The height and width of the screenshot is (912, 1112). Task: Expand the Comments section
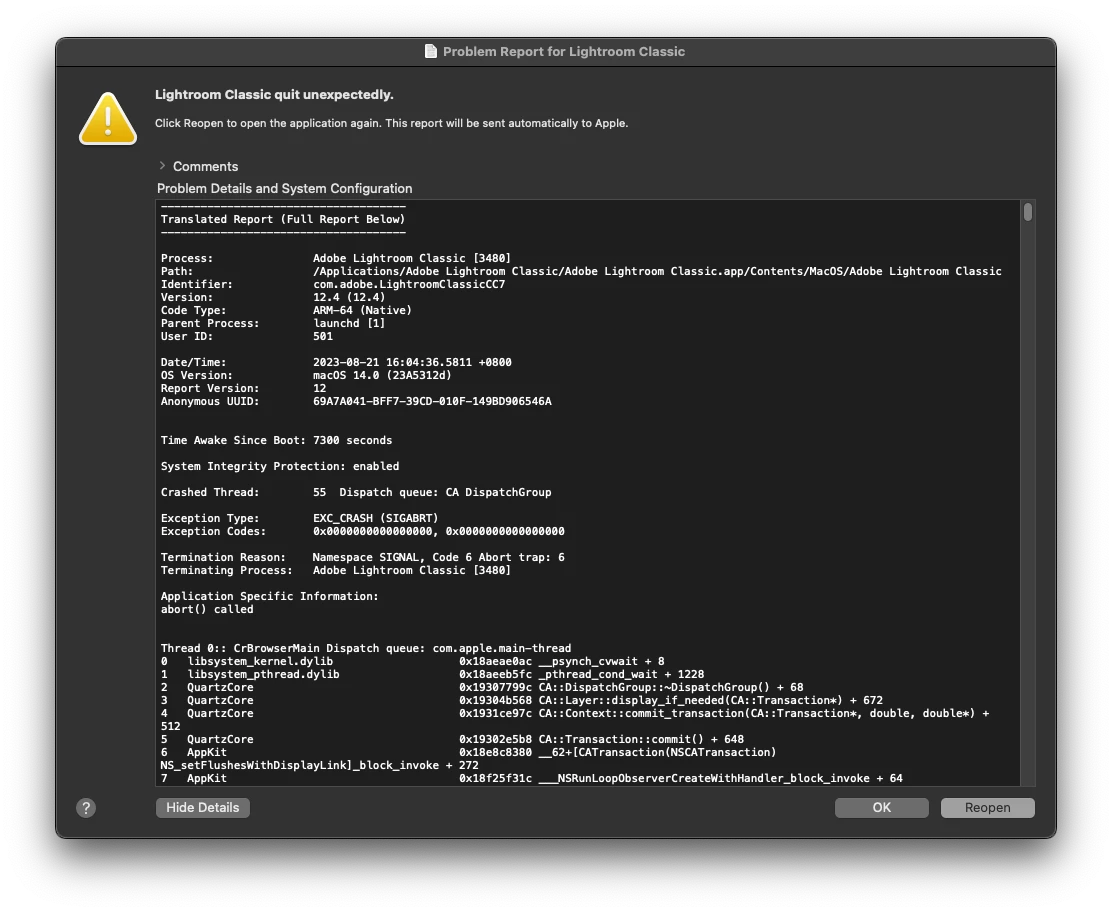tap(162, 166)
